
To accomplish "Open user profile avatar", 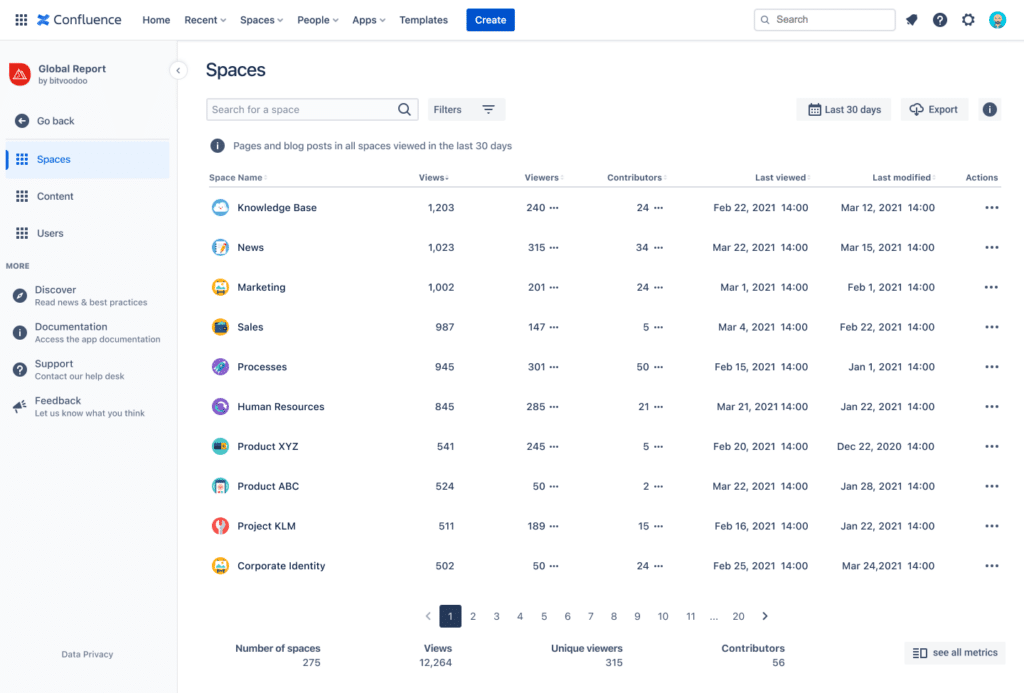I will pos(997,20).
